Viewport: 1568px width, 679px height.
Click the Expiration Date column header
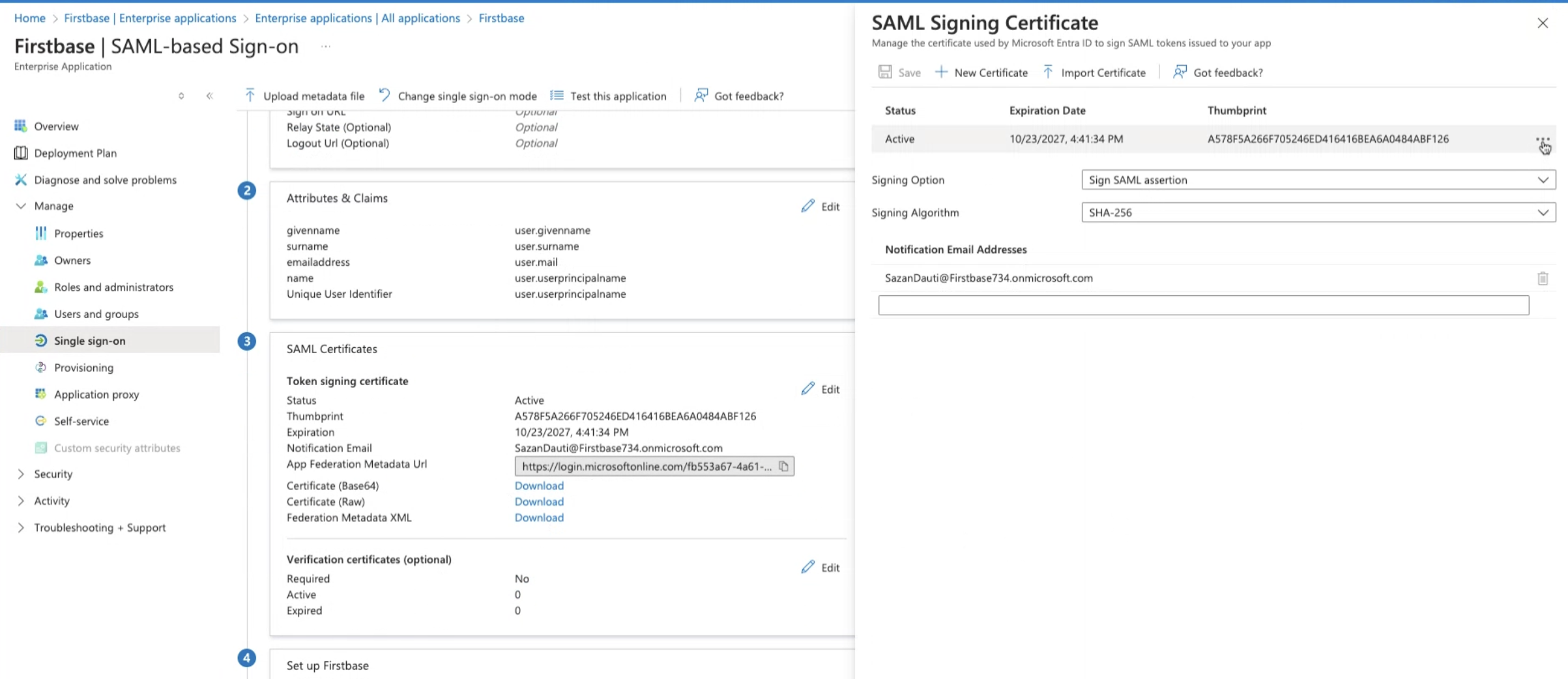(1047, 110)
